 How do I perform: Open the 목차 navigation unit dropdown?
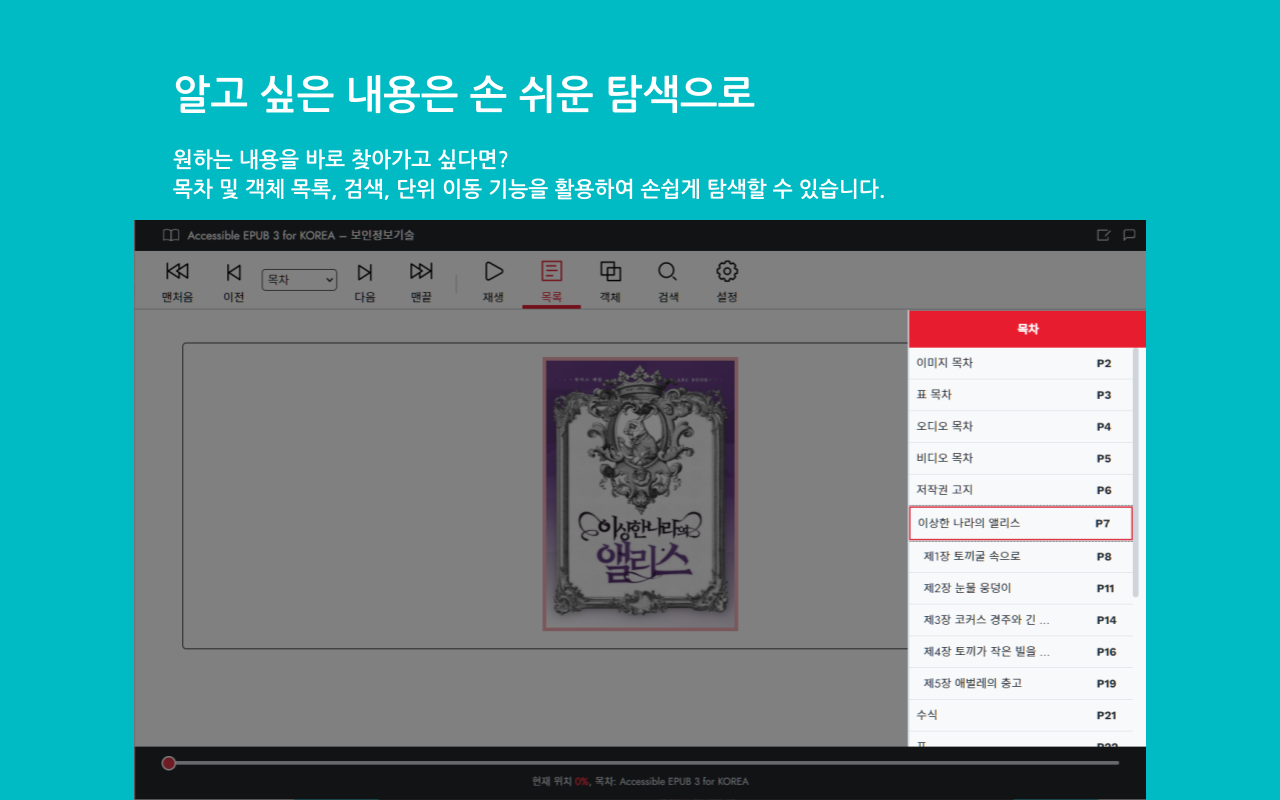pos(299,280)
